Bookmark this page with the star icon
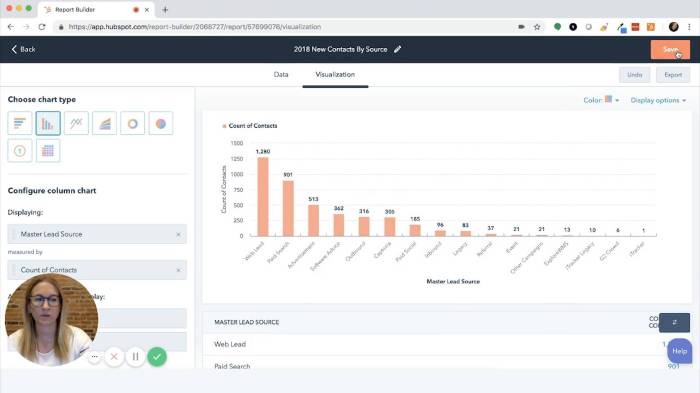The image size is (700, 393). [537, 27]
